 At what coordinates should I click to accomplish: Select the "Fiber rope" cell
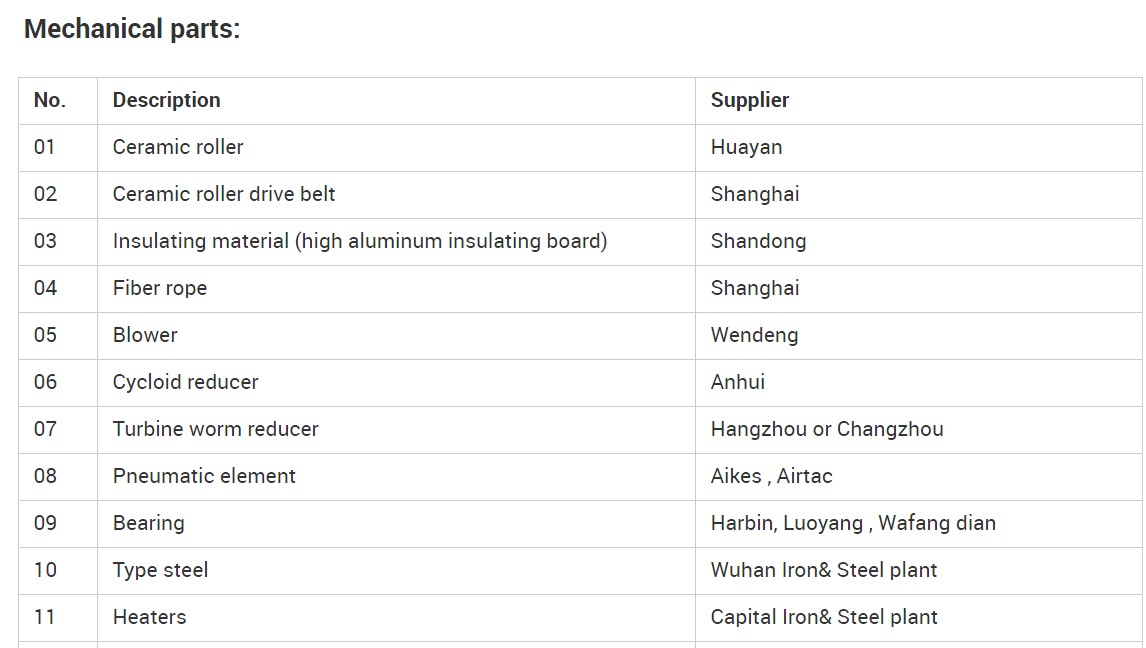point(160,288)
